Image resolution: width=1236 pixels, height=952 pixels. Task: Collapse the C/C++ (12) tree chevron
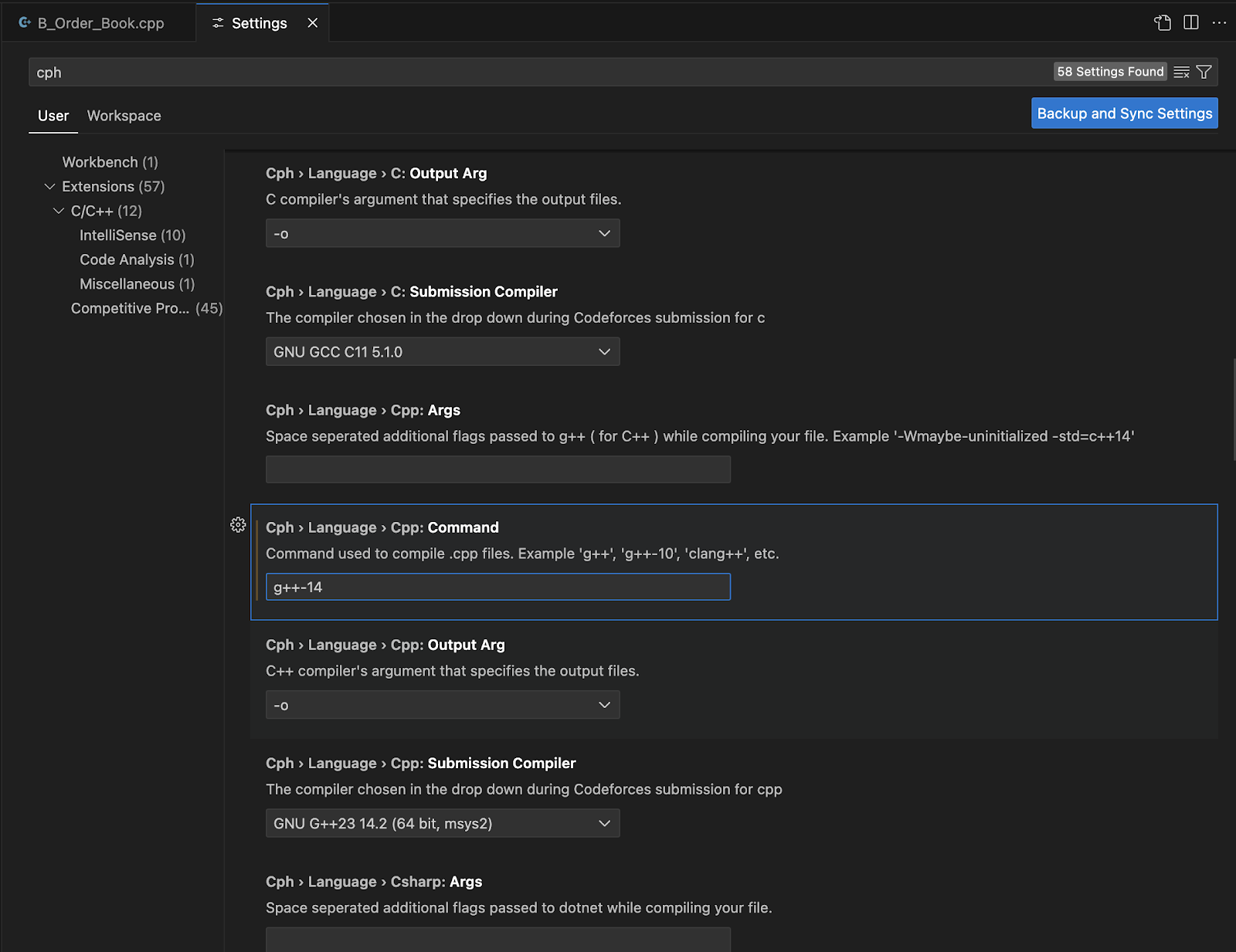click(59, 211)
